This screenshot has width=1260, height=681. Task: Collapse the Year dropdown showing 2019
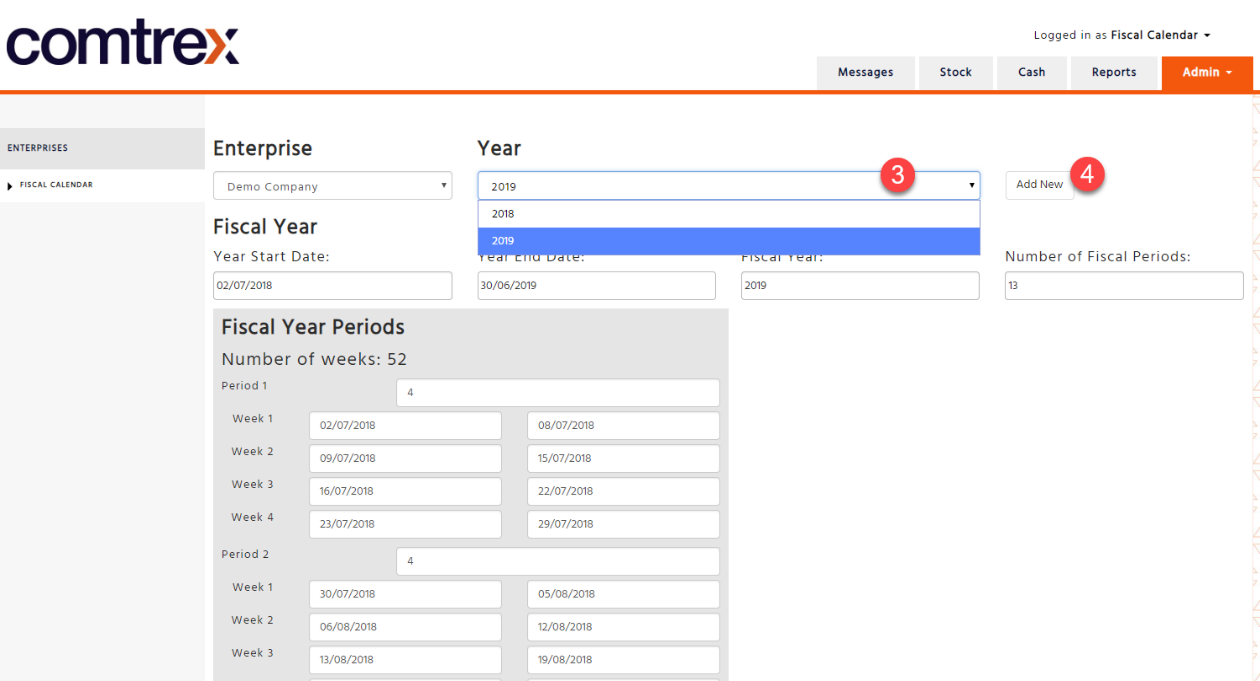729,186
